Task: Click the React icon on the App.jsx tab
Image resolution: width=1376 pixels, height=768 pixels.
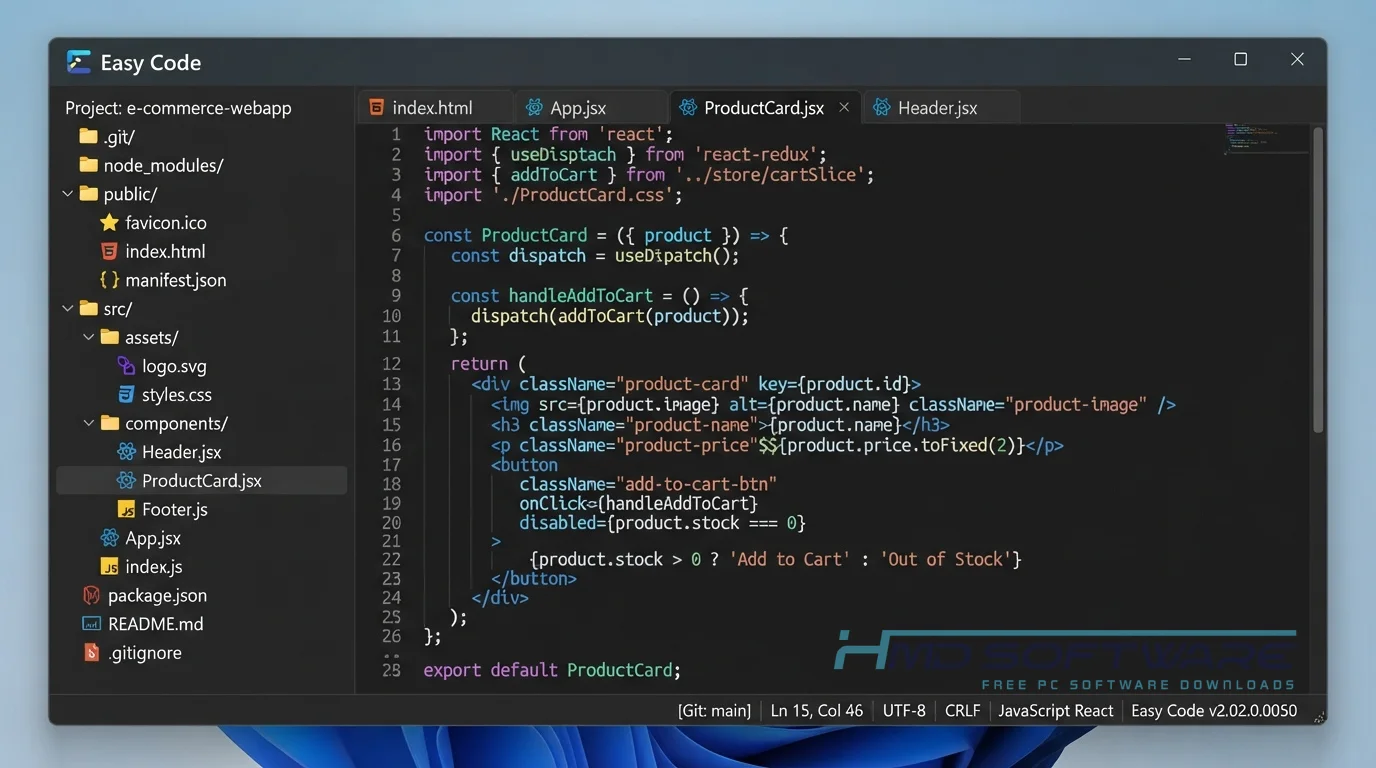Action: coord(535,108)
